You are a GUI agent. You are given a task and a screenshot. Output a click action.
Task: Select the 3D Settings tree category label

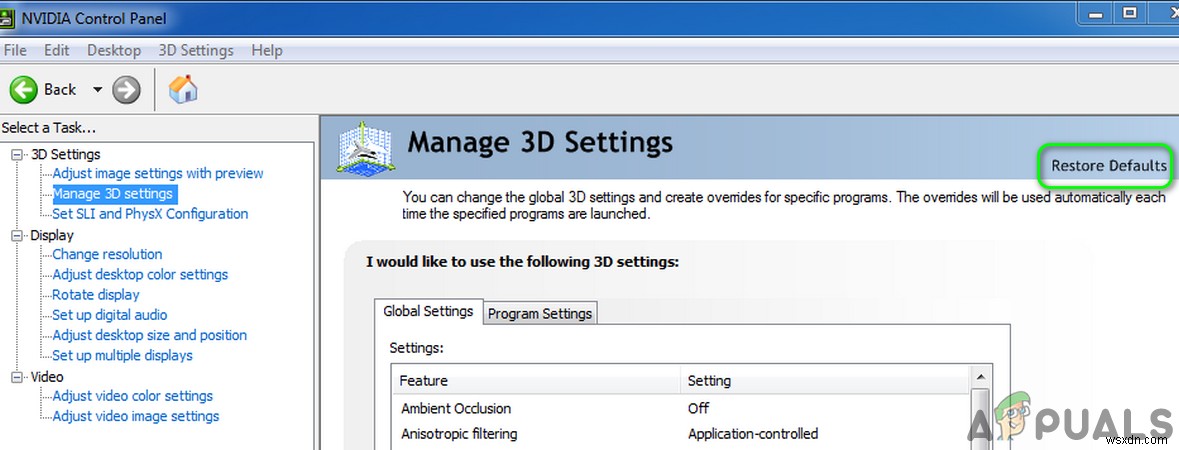pos(65,154)
